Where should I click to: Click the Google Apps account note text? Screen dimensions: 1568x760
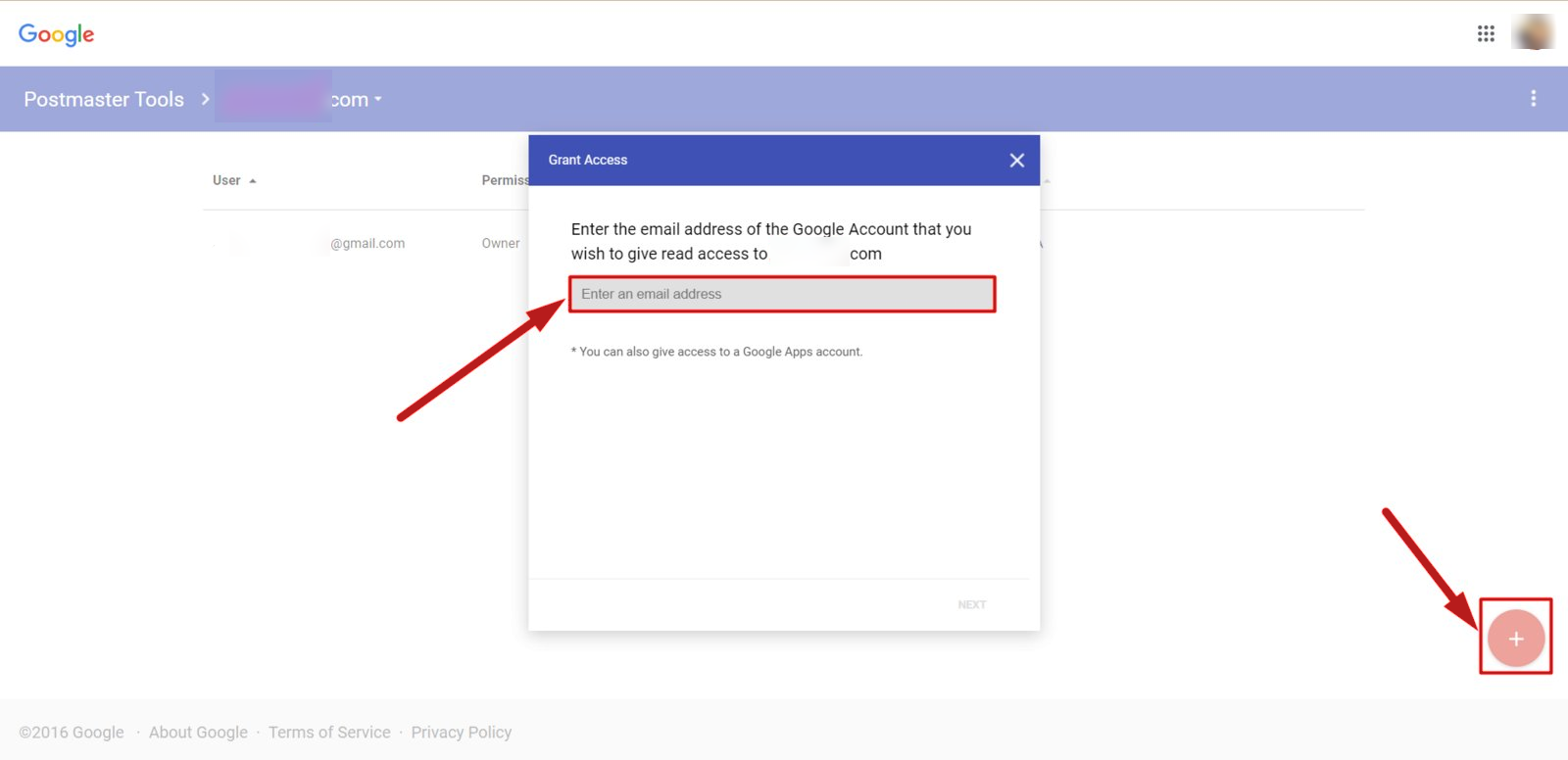(717, 352)
